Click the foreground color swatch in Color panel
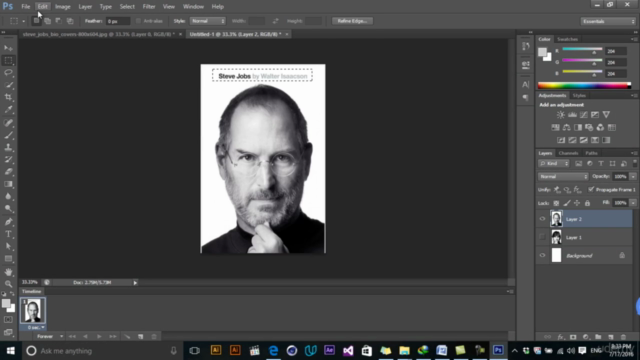640x360 pixels. click(542, 52)
